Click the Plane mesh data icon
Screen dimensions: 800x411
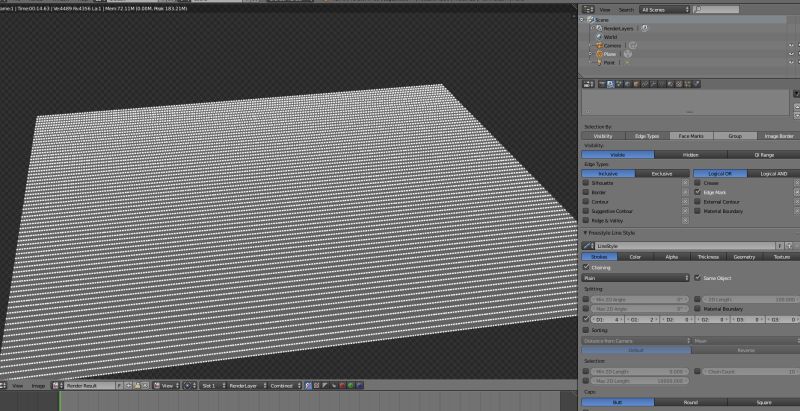628,54
